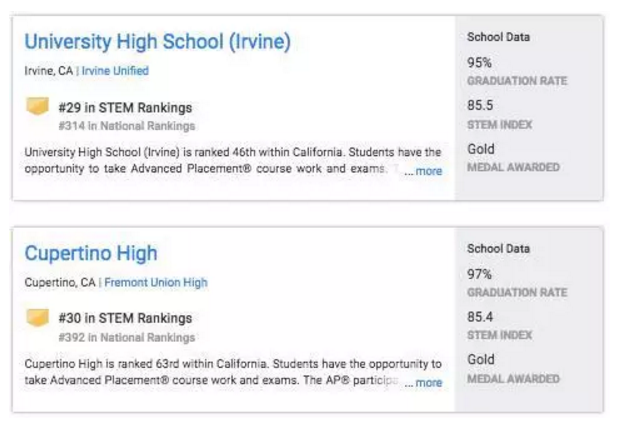
Task: Select the #30 in STEM Rankings text
Action: (x=125, y=319)
